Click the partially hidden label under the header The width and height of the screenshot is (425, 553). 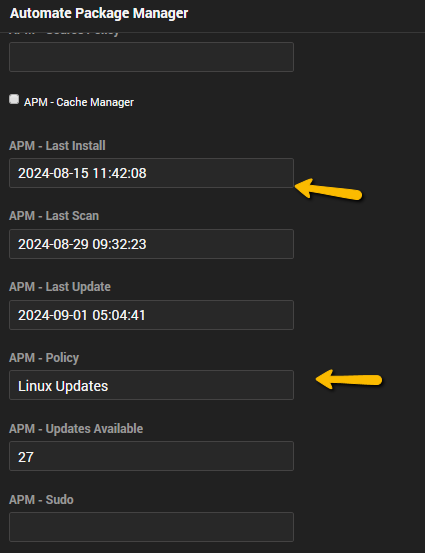pyautogui.click(x=64, y=34)
